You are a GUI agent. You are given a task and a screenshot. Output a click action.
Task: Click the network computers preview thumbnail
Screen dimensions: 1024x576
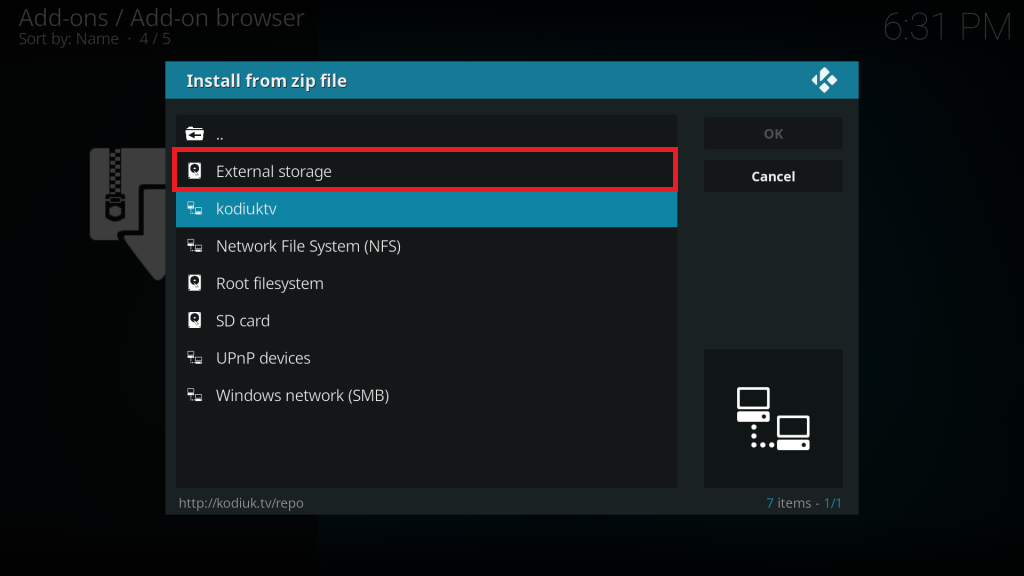[773, 419]
